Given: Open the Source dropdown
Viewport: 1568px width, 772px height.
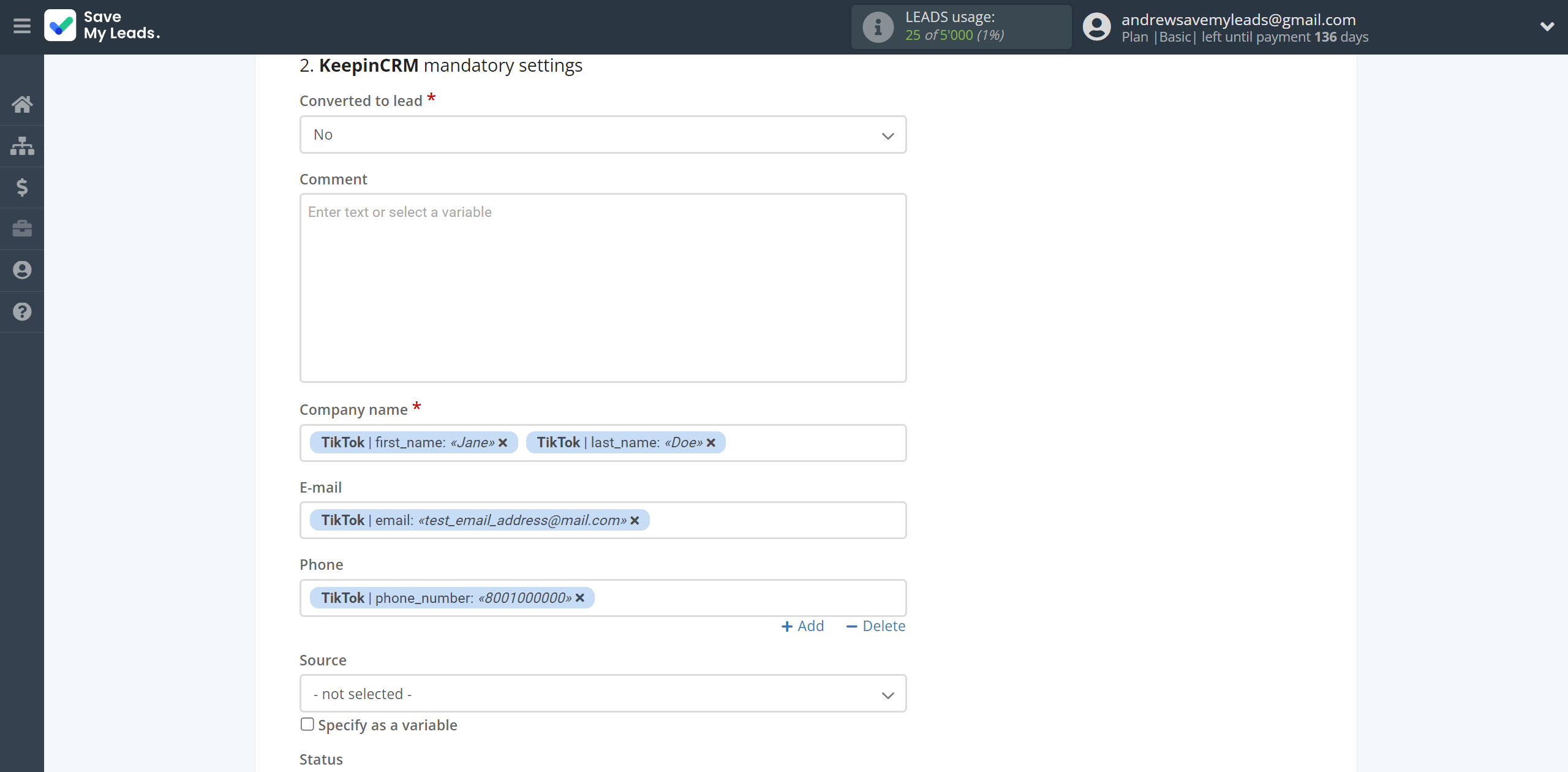Looking at the screenshot, I should pos(603,694).
